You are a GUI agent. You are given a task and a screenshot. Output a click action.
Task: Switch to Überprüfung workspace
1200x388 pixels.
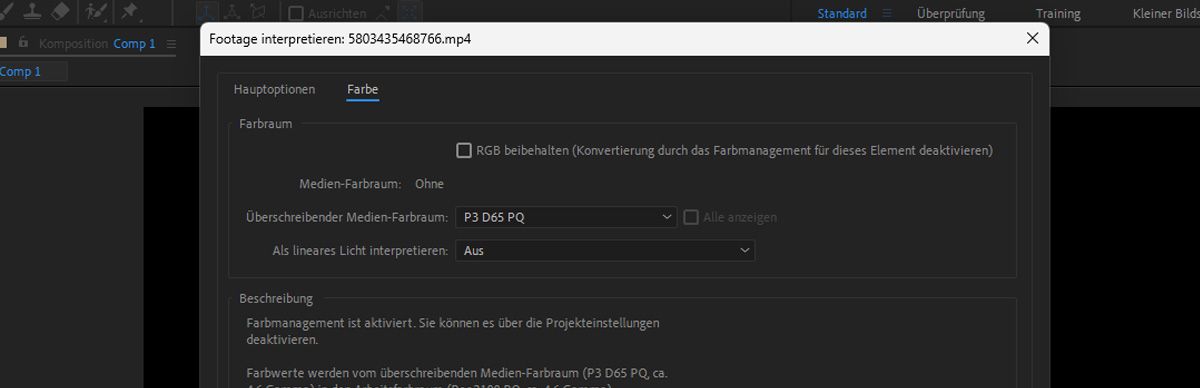pyautogui.click(x=951, y=13)
